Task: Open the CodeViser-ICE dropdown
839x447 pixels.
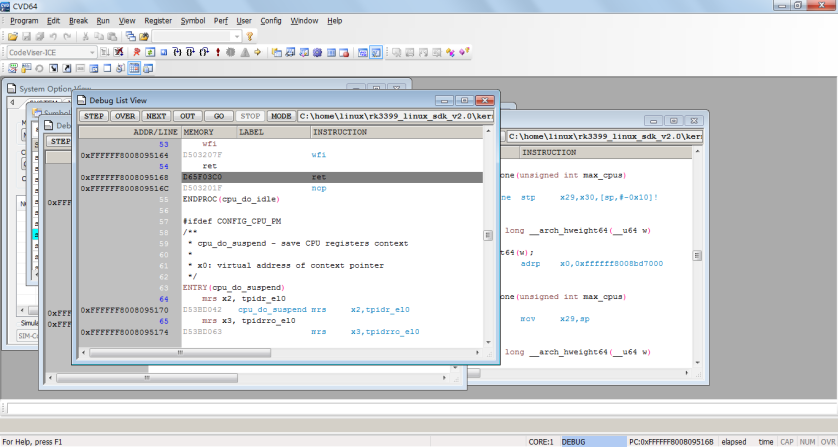Action: (93, 52)
